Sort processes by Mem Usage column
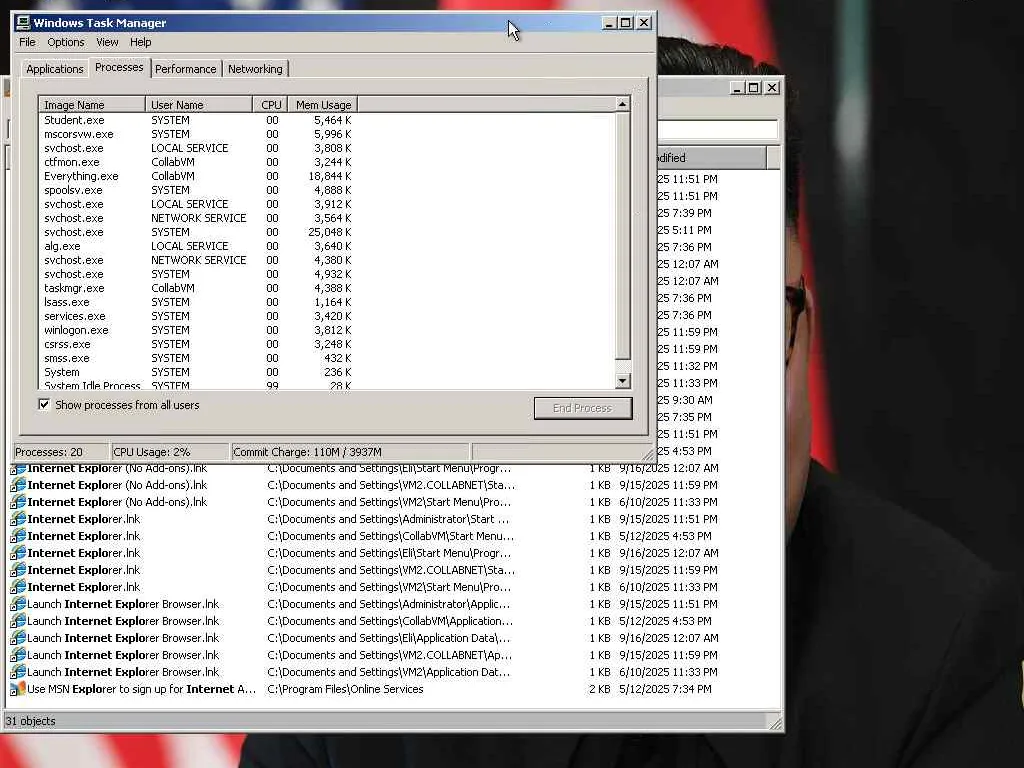The height and width of the screenshot is (768, 1024). click(x=323, y=105)
